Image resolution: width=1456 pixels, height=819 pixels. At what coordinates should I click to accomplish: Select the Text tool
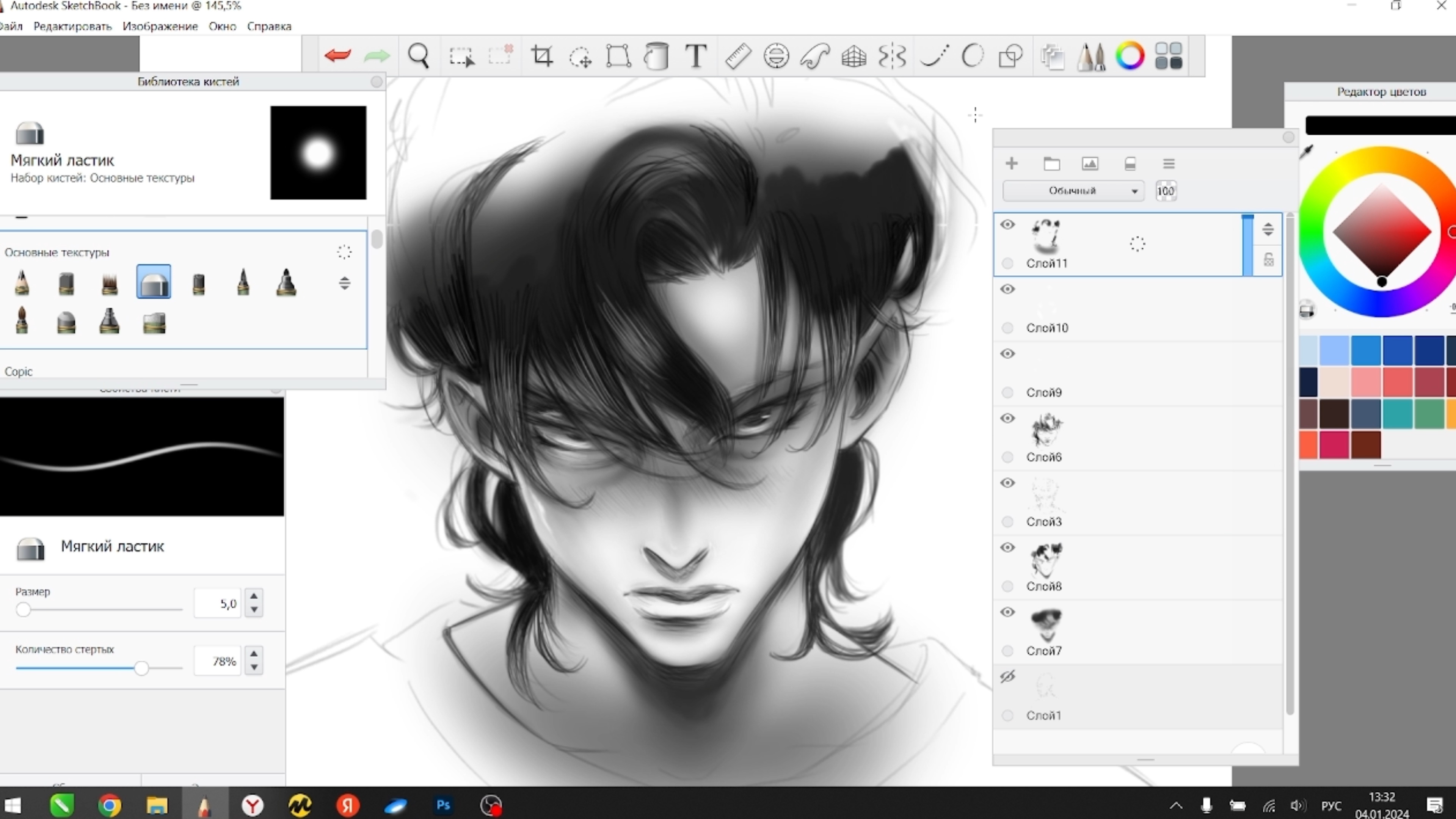696,55
